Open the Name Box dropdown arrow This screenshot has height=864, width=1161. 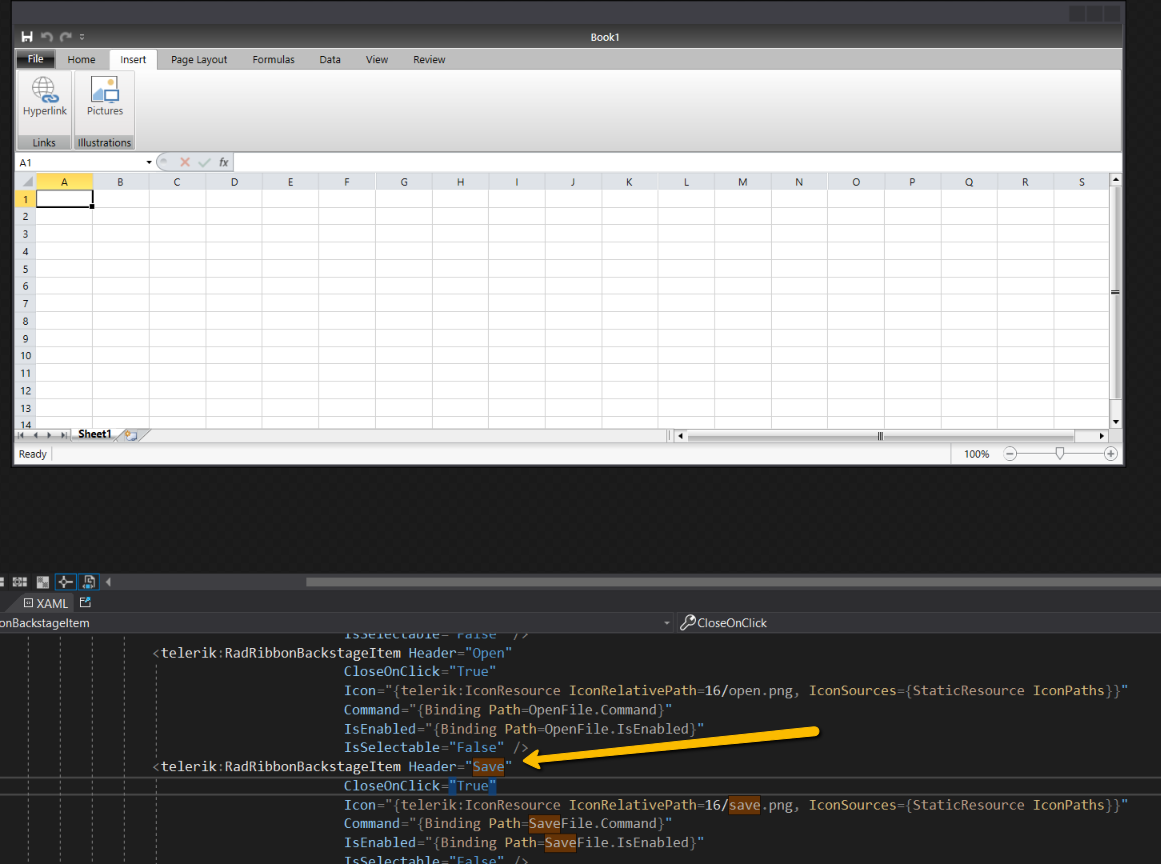pos(149,162)
